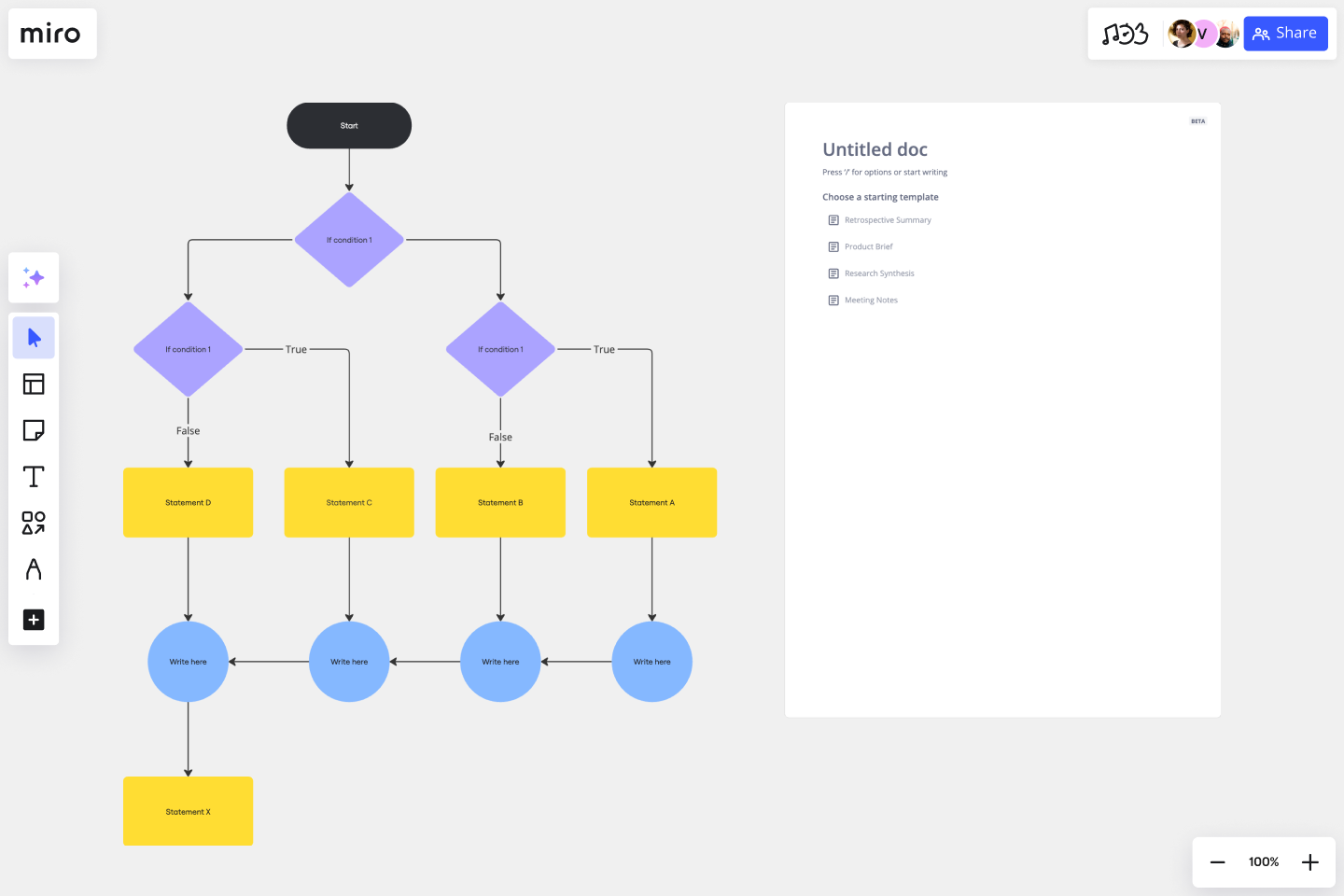Create a sticky note
This screenshot has height=896, width=1344.
[34, 430]
